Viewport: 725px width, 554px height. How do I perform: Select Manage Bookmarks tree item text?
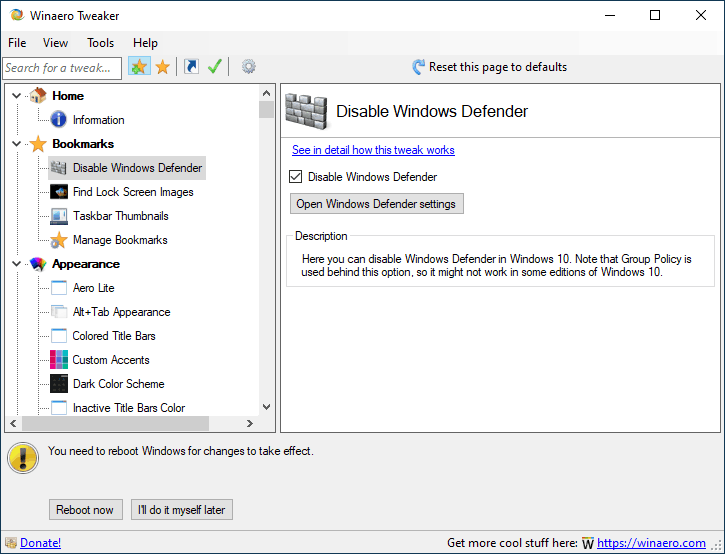click(120, 240)
